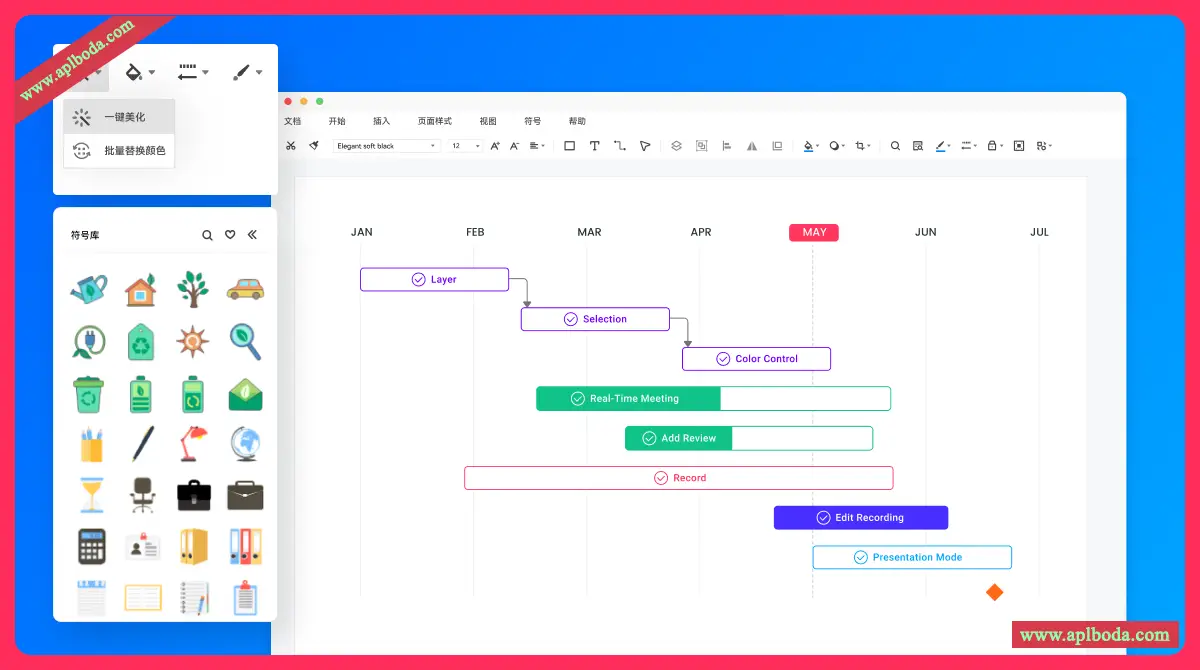Select the pointer selection tool

coord(645,146)
